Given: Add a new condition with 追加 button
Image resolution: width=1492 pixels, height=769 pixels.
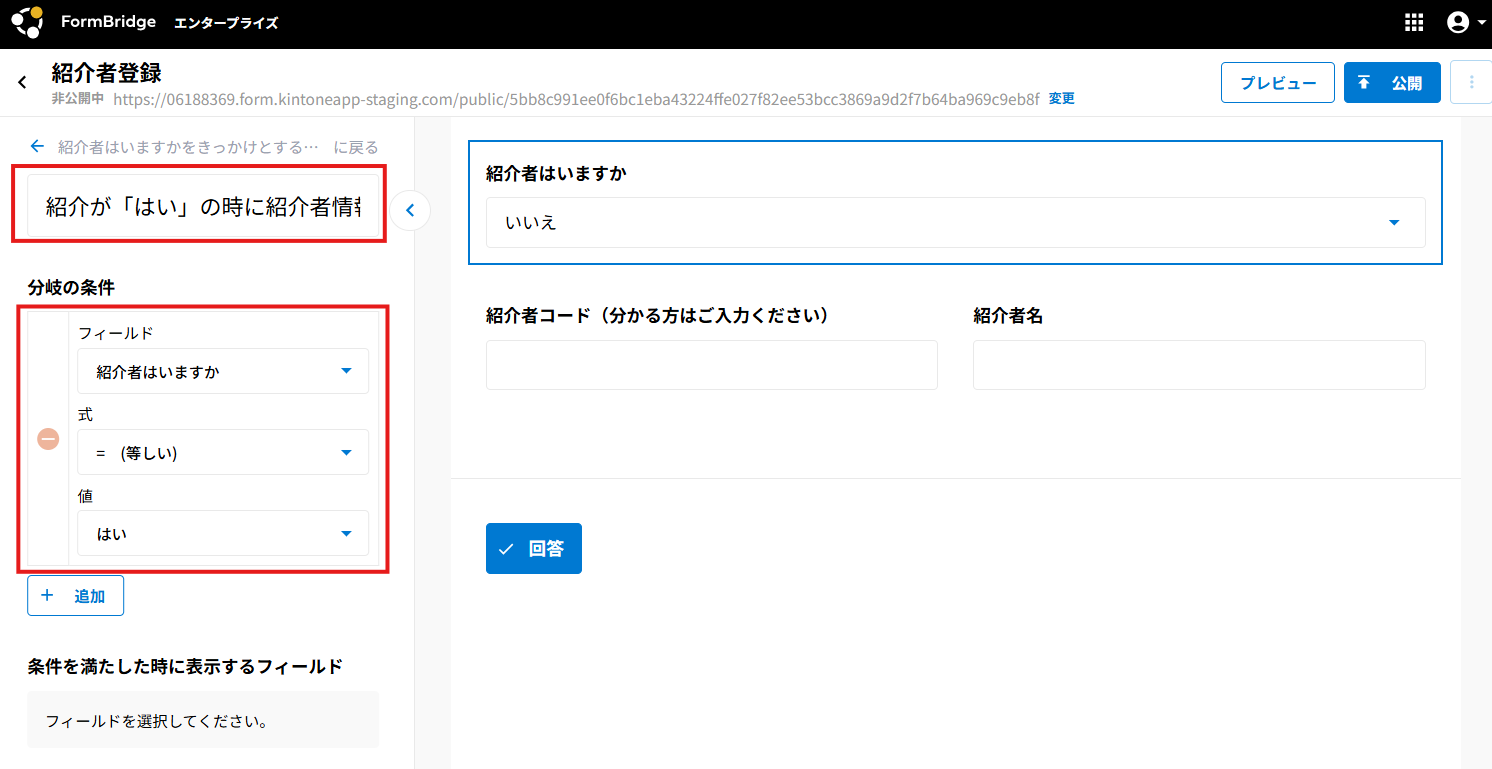Looking at the screenshot, I should point(76,596).
